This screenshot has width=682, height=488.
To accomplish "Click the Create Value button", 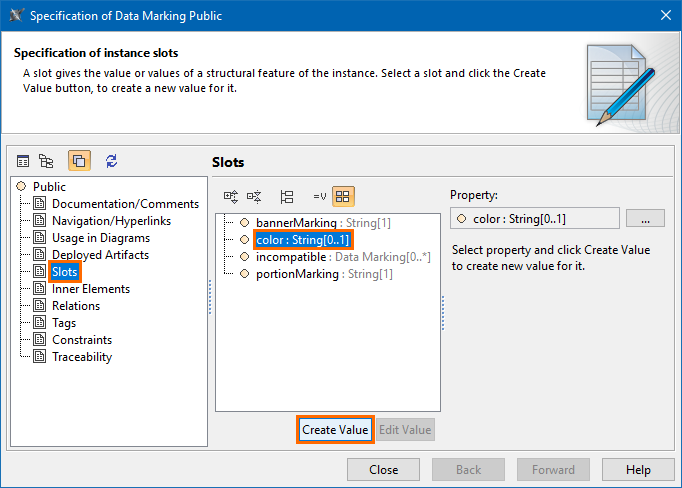I will pyautogui.click(x=335, y=430).
